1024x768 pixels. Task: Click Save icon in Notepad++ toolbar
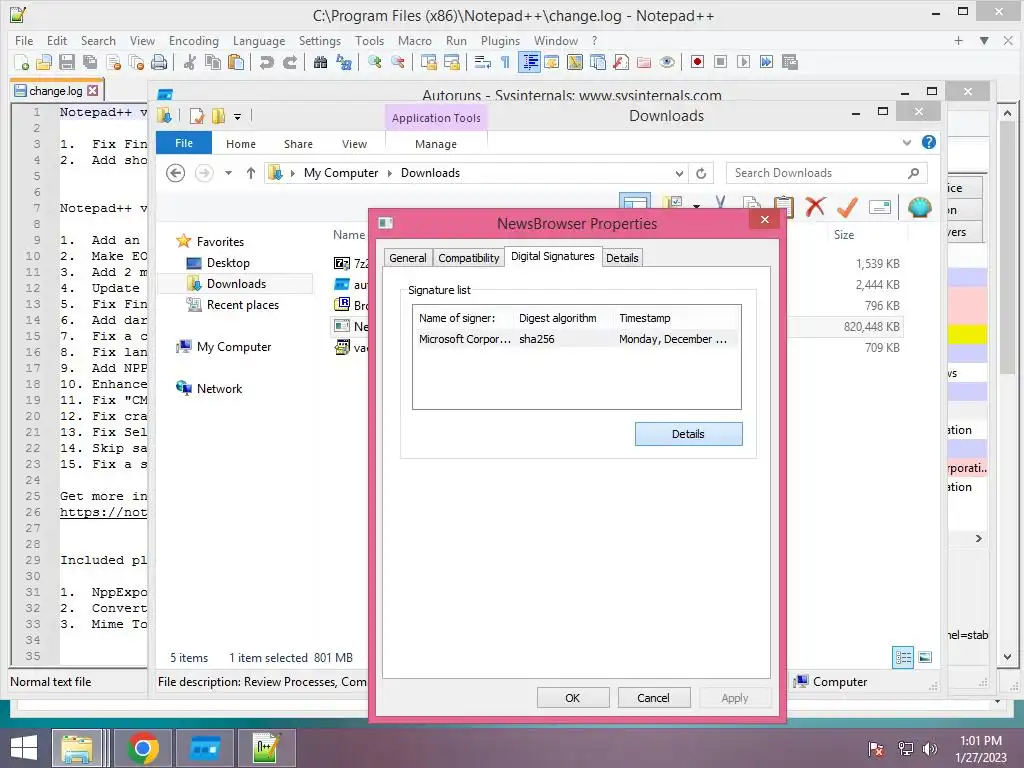click(67, 62)
